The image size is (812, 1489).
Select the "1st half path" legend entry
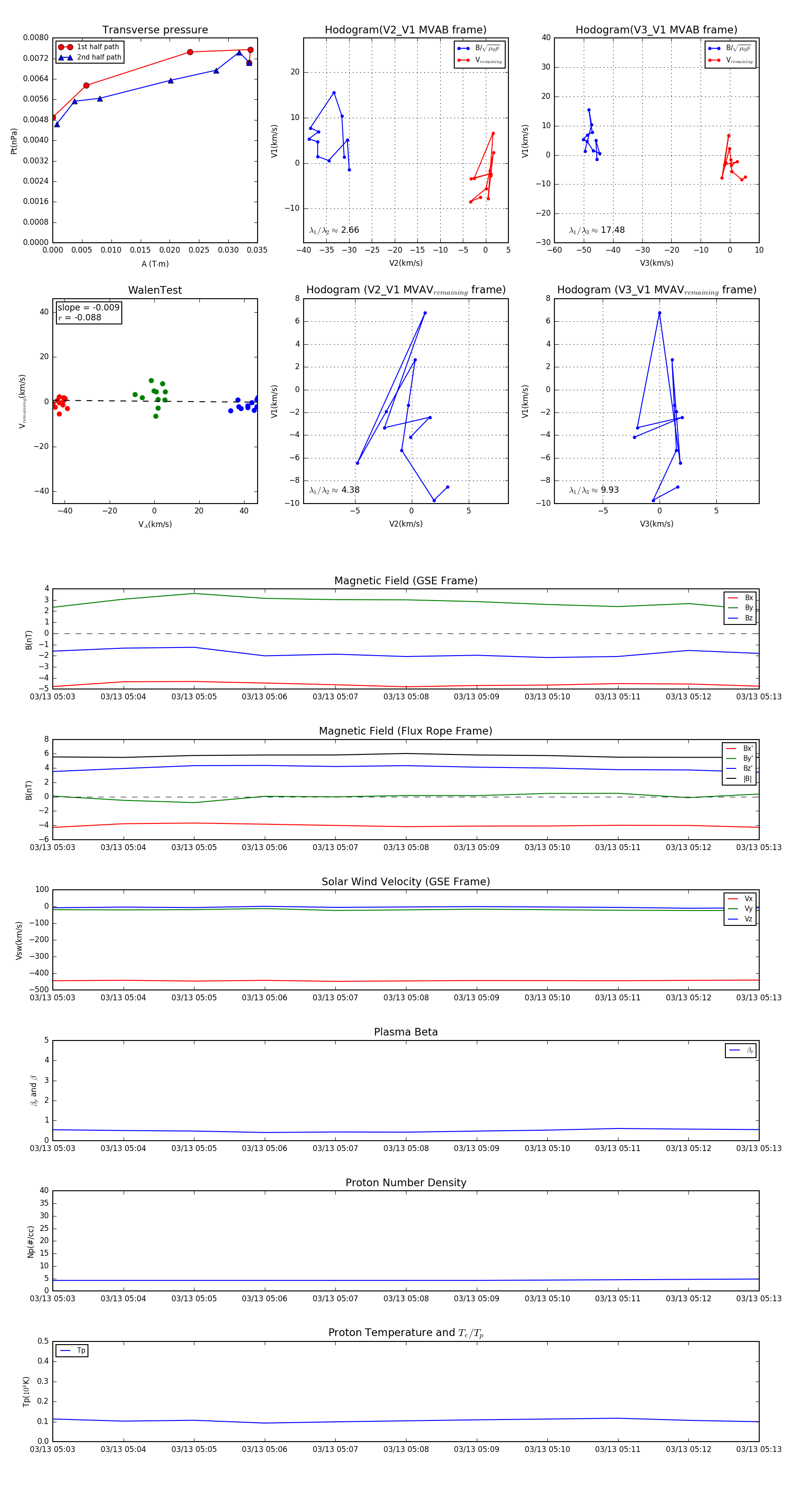click(x=89, y=47)
